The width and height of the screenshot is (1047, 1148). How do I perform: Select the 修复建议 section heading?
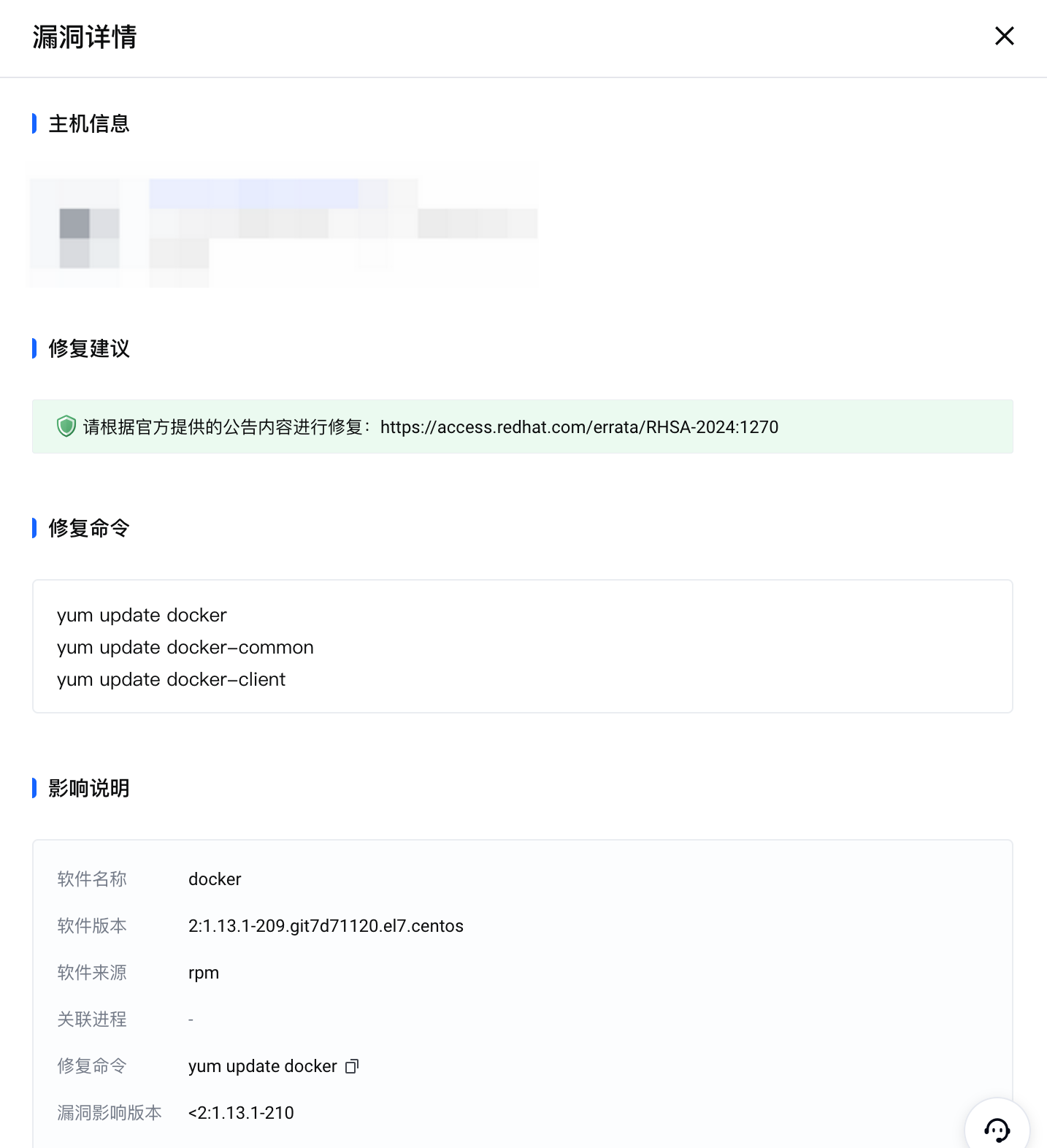click(x=88, y=348)
